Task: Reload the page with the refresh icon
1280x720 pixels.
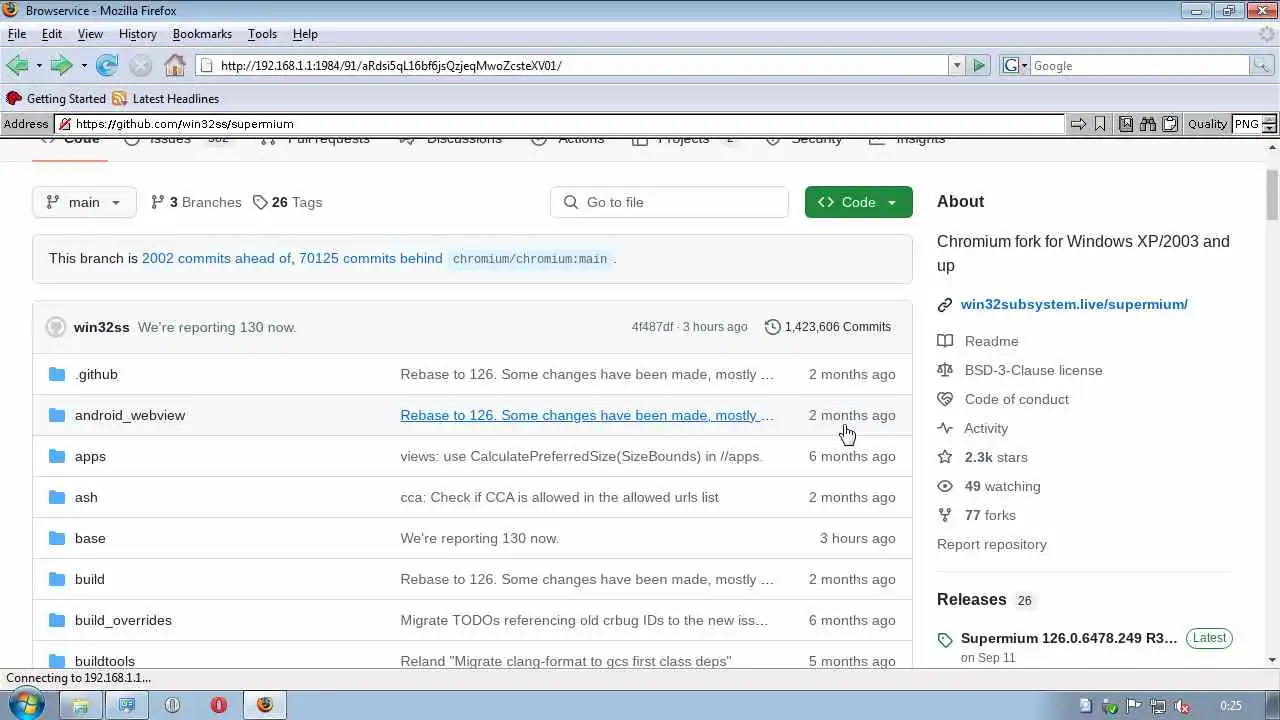Action: click(107, 65)
